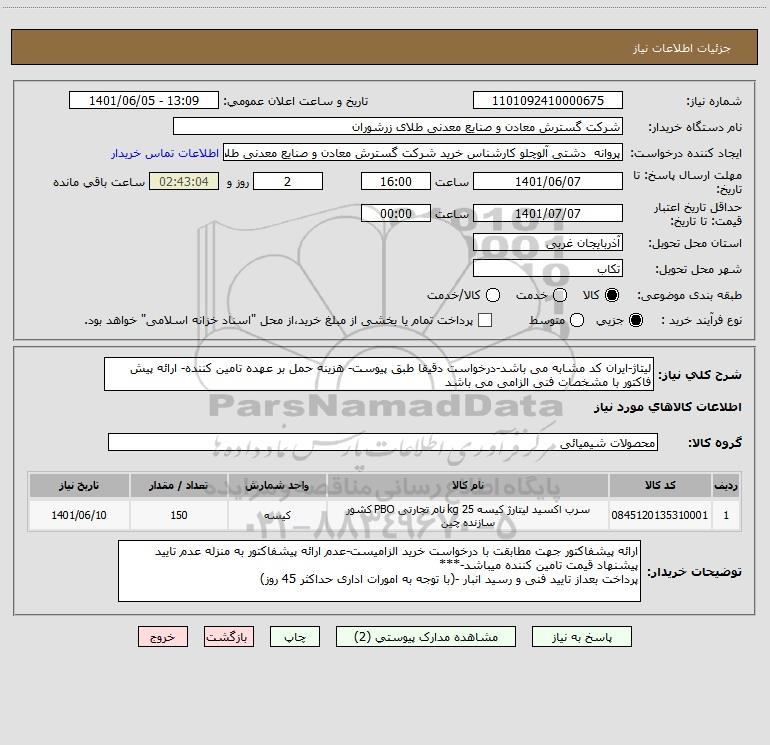Click the quantity cell 150
Image resolution: width=770 pixels, height=745 pixels.
pos(179,515)
